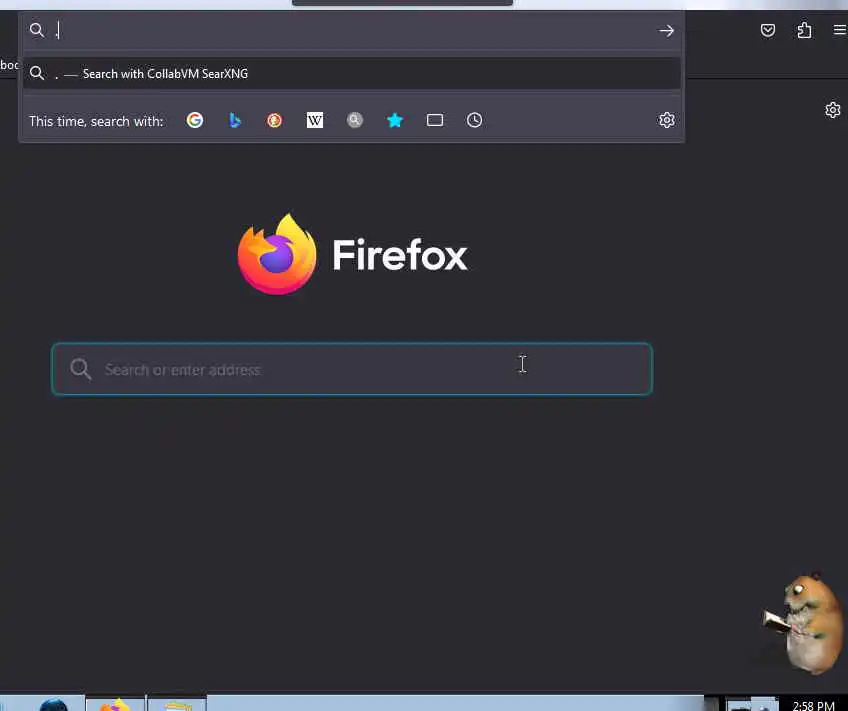The height and width of the screenshot is (711, 848).
Task: Open the Firefox hamburger application menu
Action: pos(840,30)
